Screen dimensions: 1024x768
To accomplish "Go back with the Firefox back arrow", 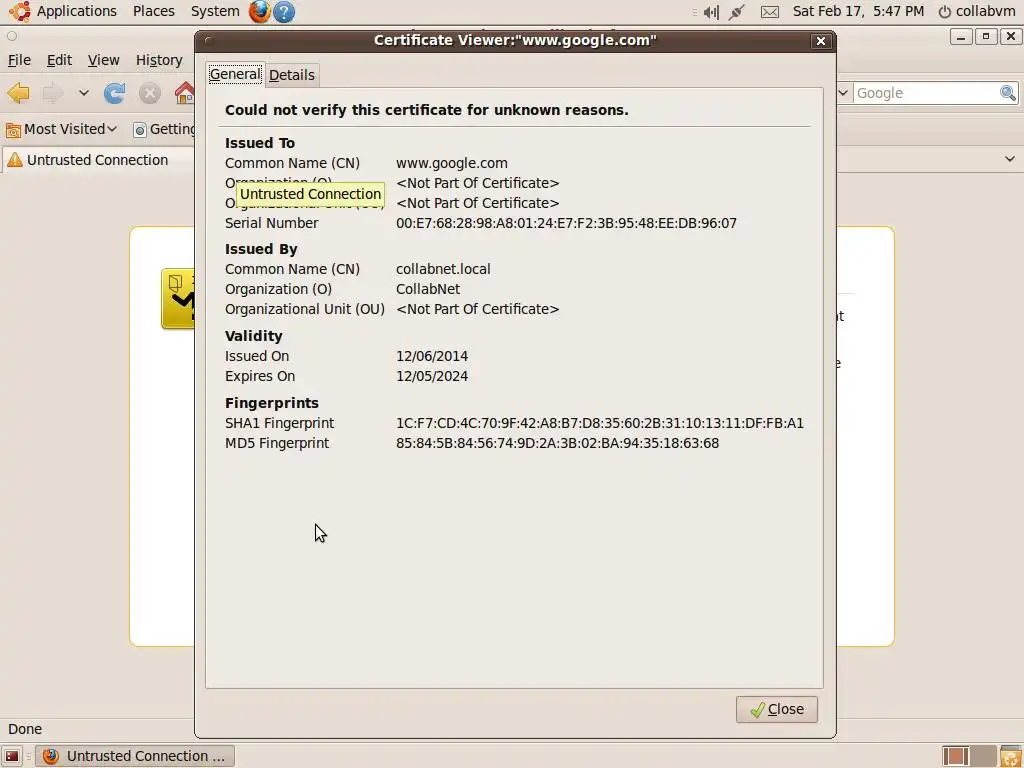I will [19, 93].
